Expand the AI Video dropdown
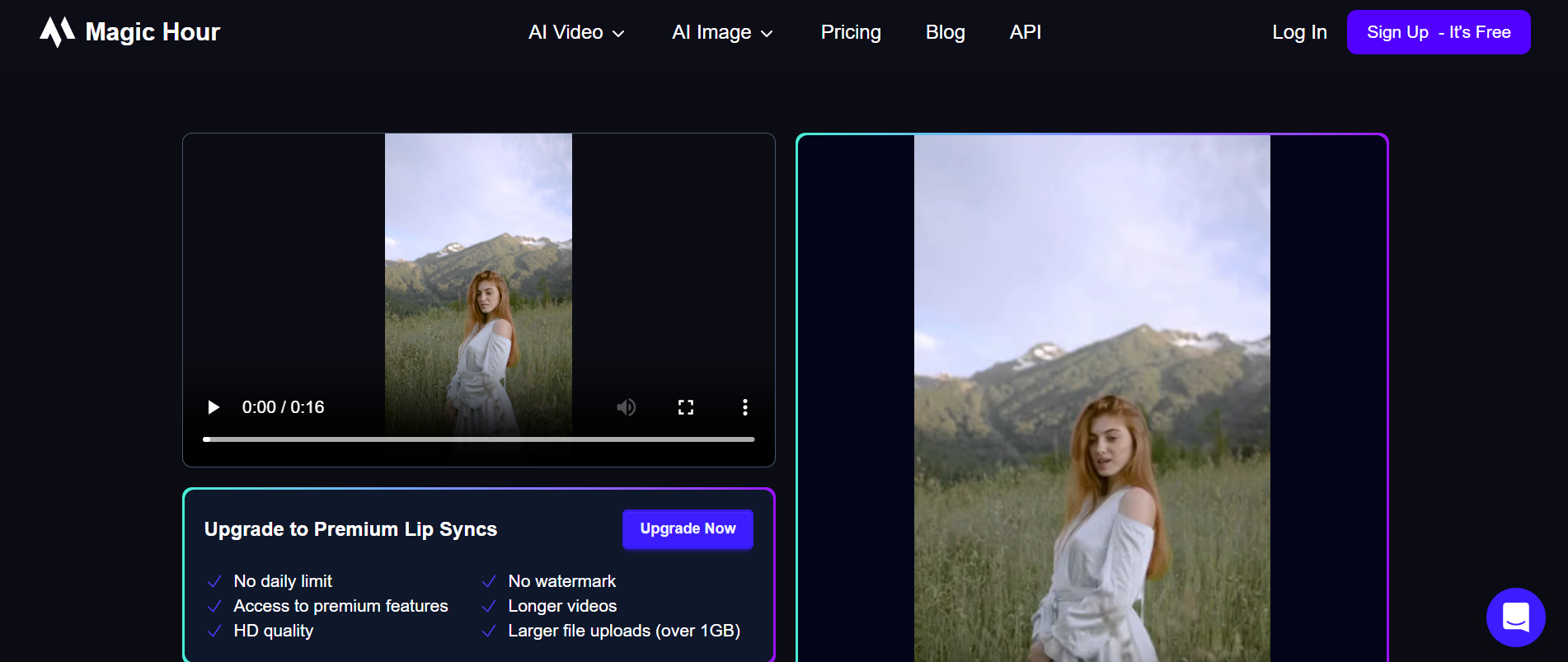 tap(576, 32)
